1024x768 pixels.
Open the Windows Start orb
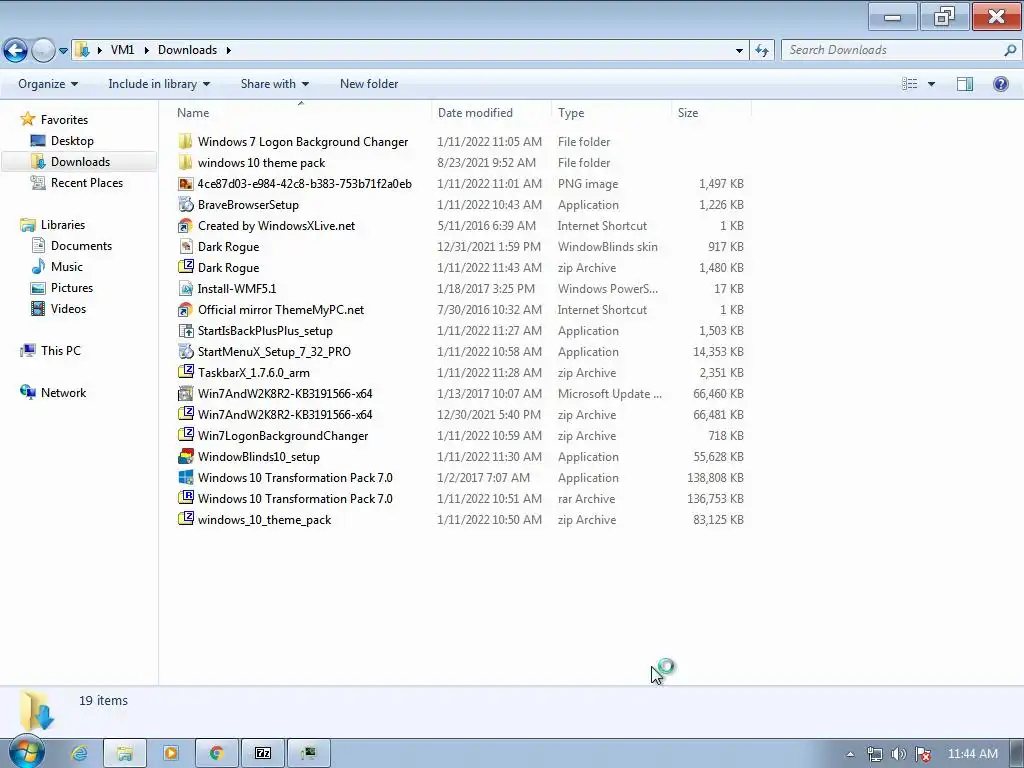[26, 753]
